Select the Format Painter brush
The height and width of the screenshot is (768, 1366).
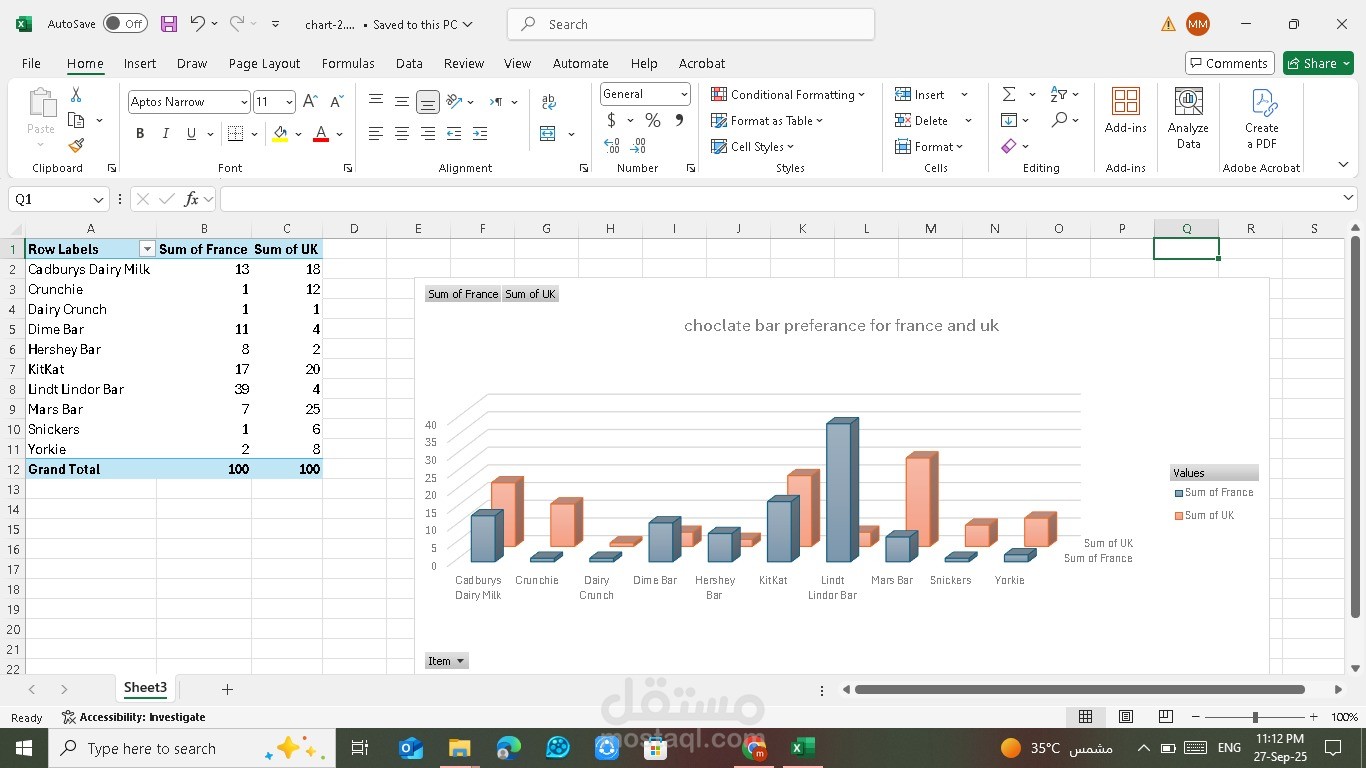[76, 146]
